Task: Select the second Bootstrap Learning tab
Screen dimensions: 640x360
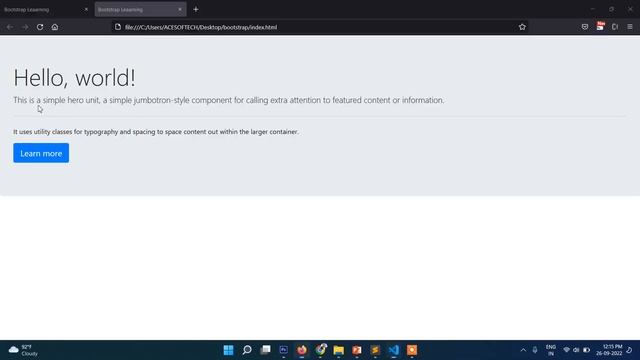Action: [x=140, y=9]
